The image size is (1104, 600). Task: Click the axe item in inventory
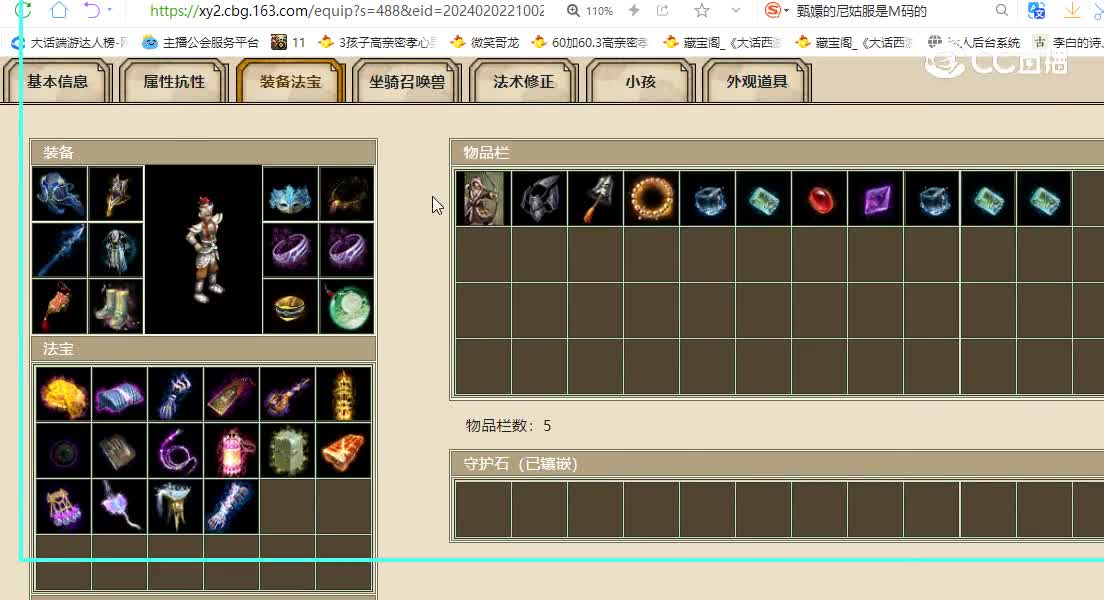click(596, 199)
